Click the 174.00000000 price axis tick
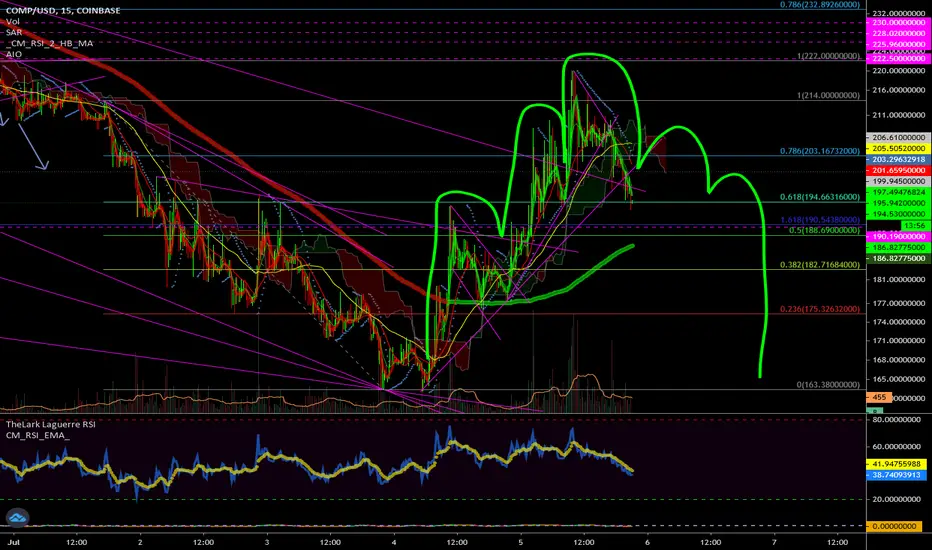This screenshot has width=932, height=550. [899, 322]
